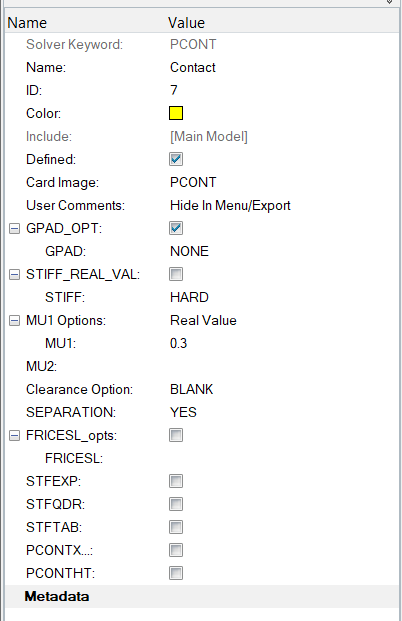Click the Name value Contact

click(x=192, y=67)
